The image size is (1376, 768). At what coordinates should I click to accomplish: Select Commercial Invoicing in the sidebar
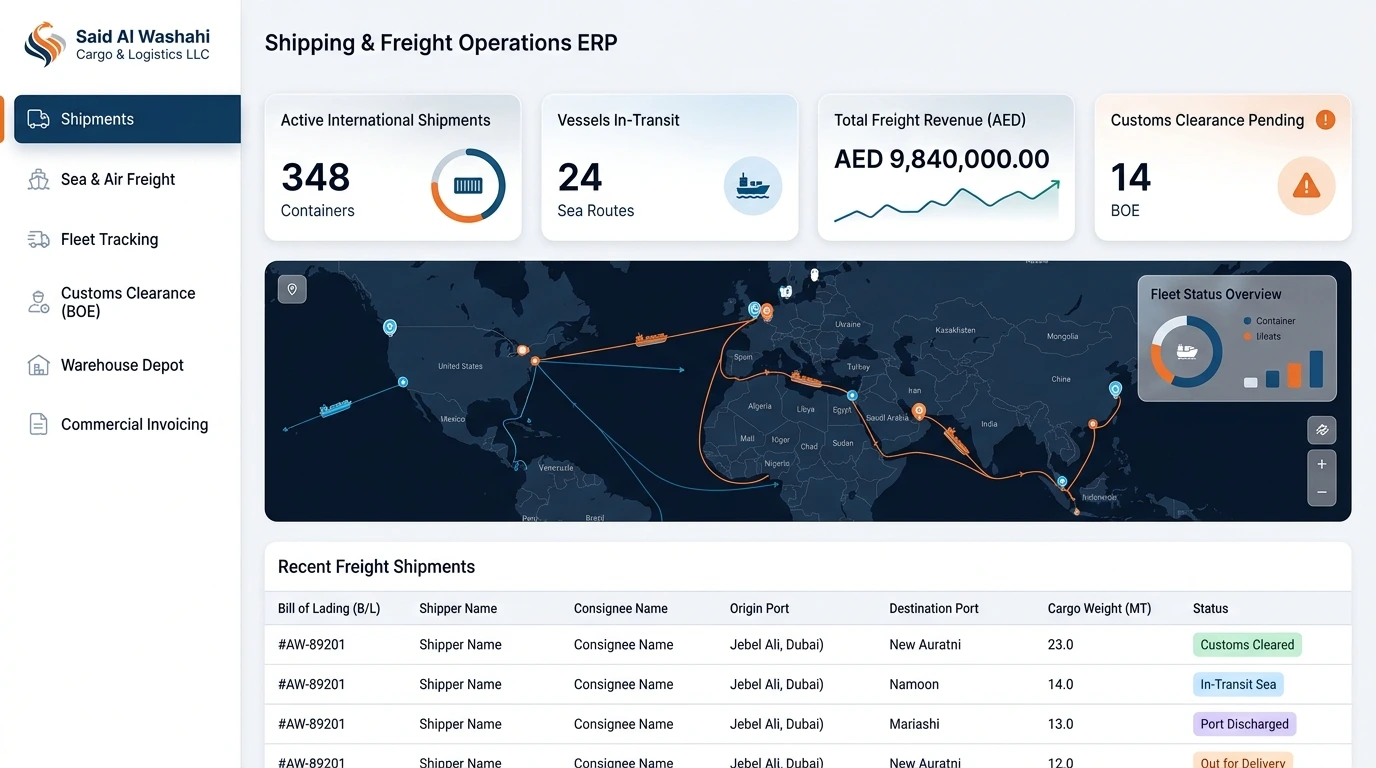point(134,424)
